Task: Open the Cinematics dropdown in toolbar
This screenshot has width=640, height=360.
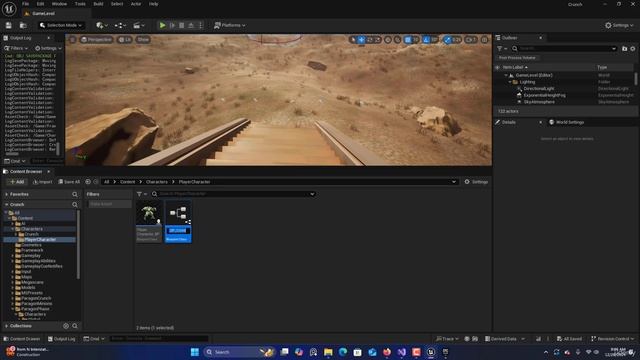Action: (139, 25)
